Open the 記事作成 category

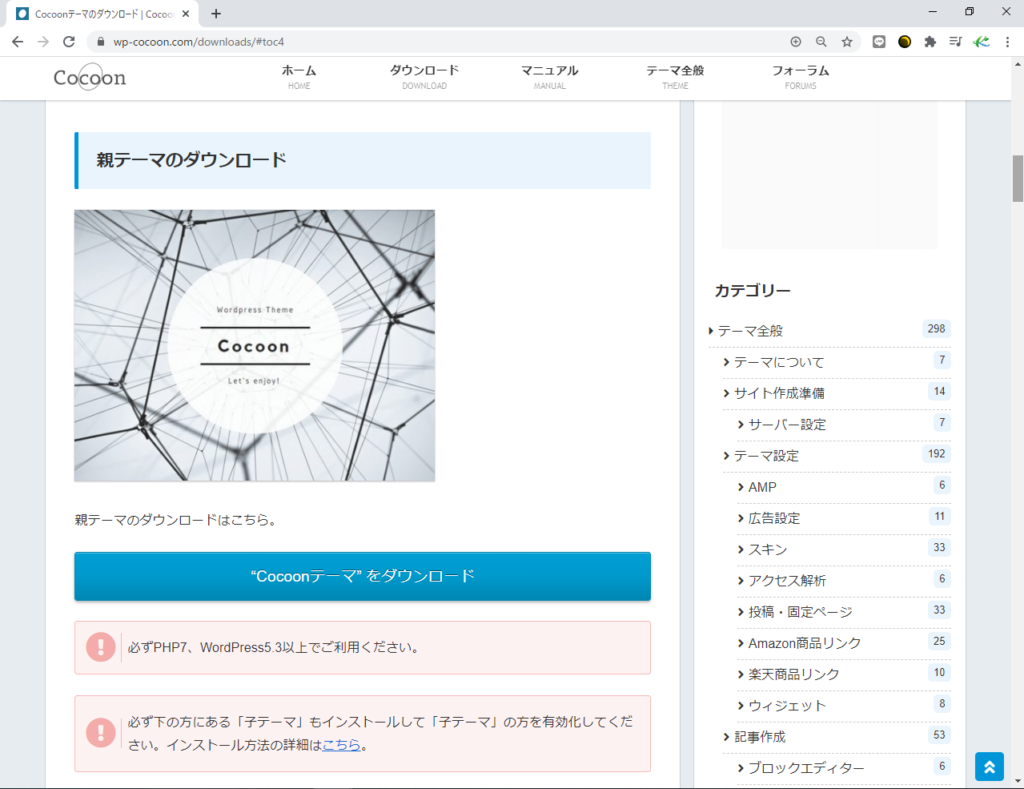(x=760, y=737)
